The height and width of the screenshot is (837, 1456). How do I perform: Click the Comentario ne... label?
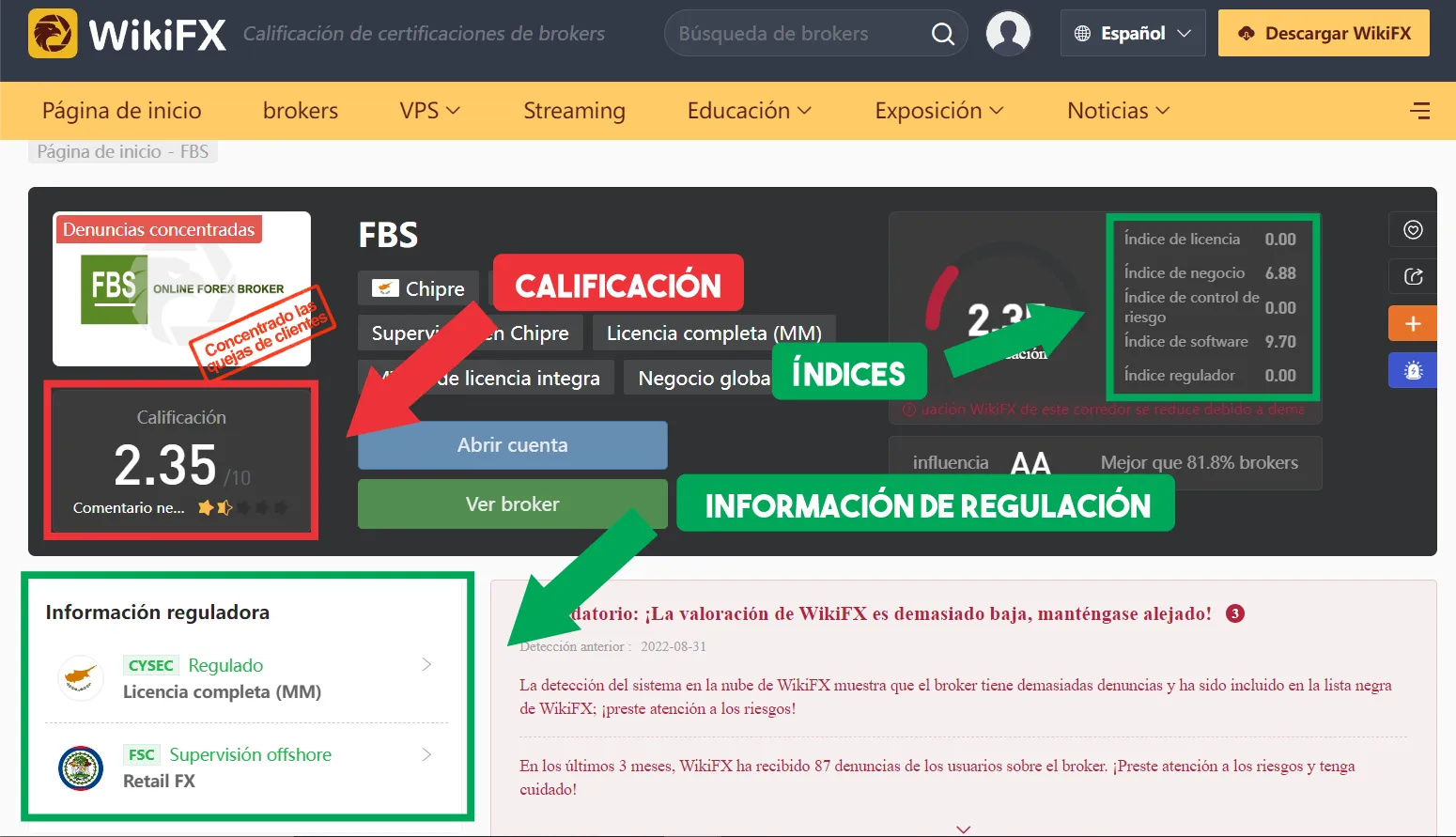tap(129, 507)
